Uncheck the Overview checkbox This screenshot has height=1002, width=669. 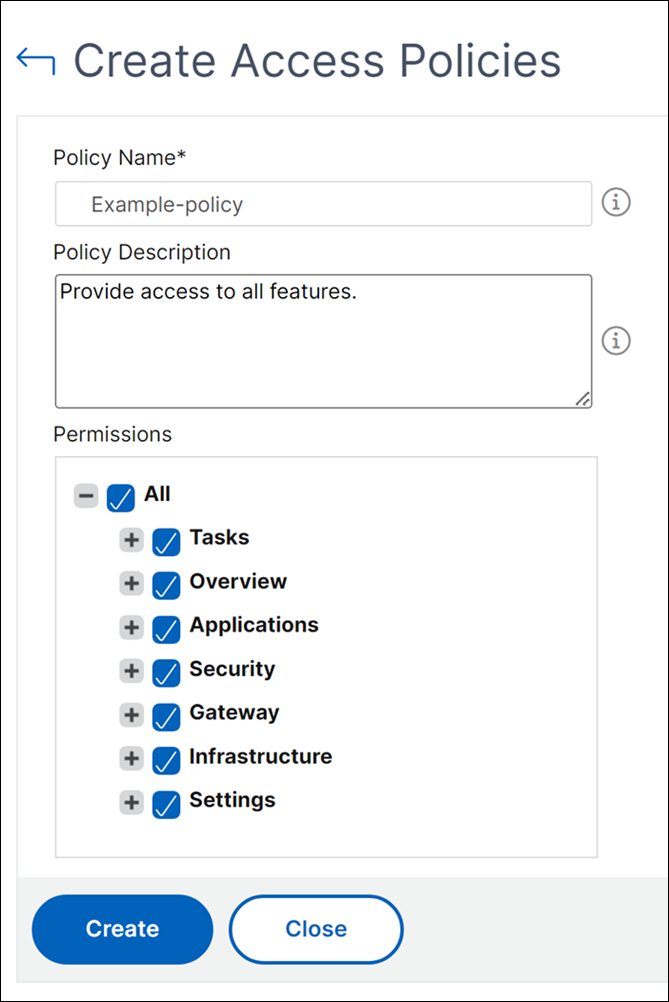(x=166, y=585)
